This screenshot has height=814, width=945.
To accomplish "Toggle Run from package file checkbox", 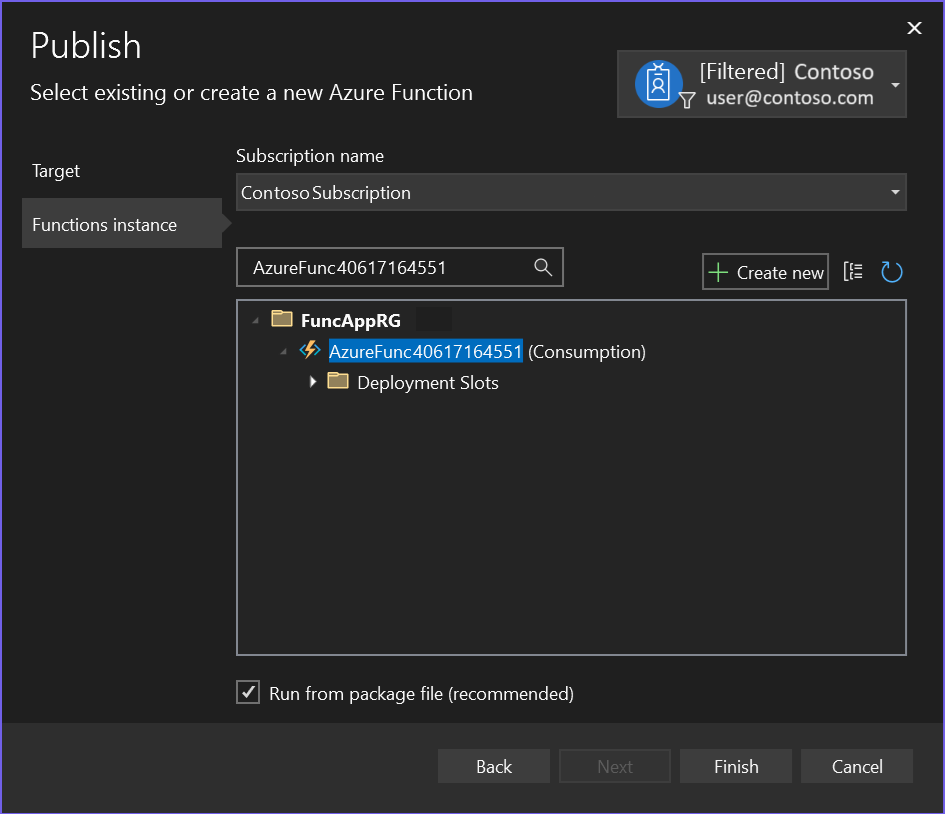I will pyautogui.click(x=248, y=692).
